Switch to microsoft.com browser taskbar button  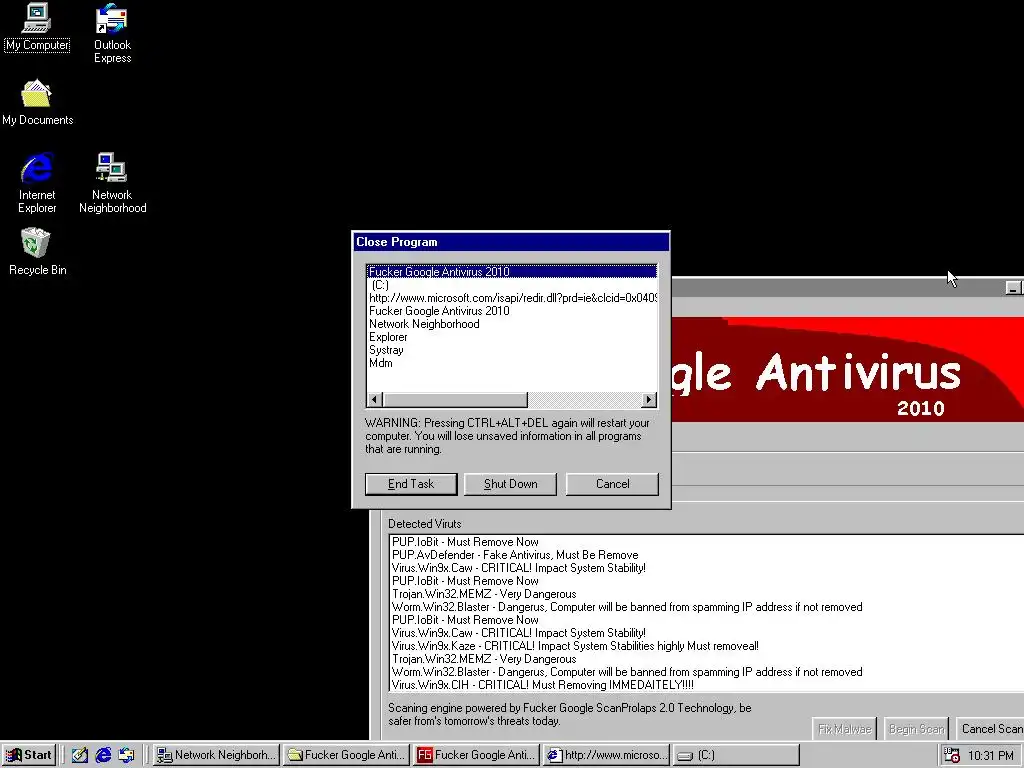pyautogui.click(x=607, y=755)
